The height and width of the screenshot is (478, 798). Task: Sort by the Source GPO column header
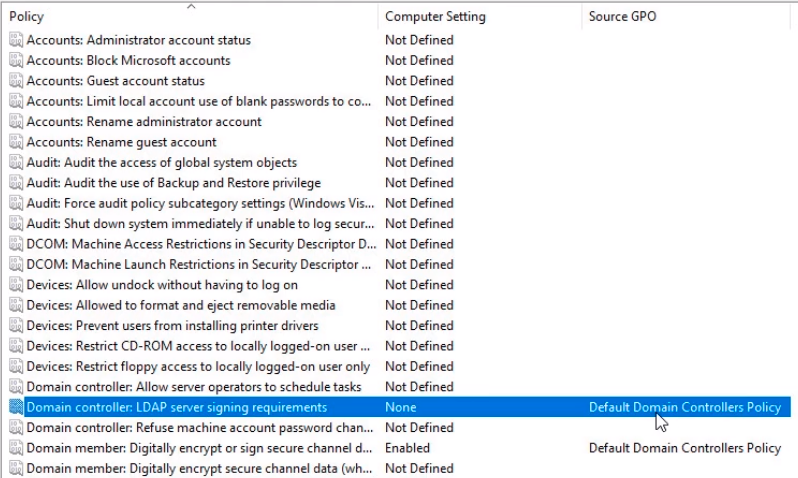pos(622,17)
